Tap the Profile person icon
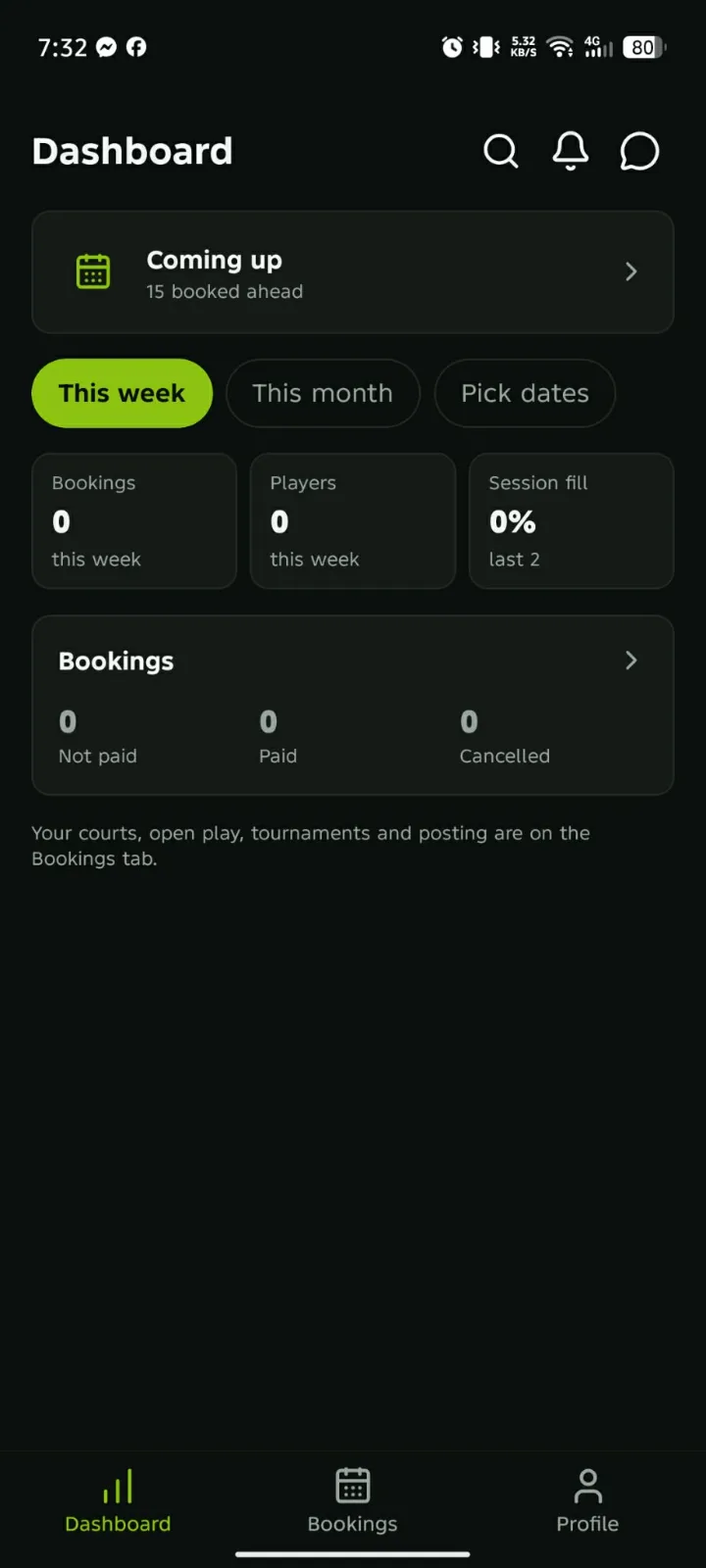Image resolution: width=706 pixels, height=1568 pixels. [x=588, y=1486]
